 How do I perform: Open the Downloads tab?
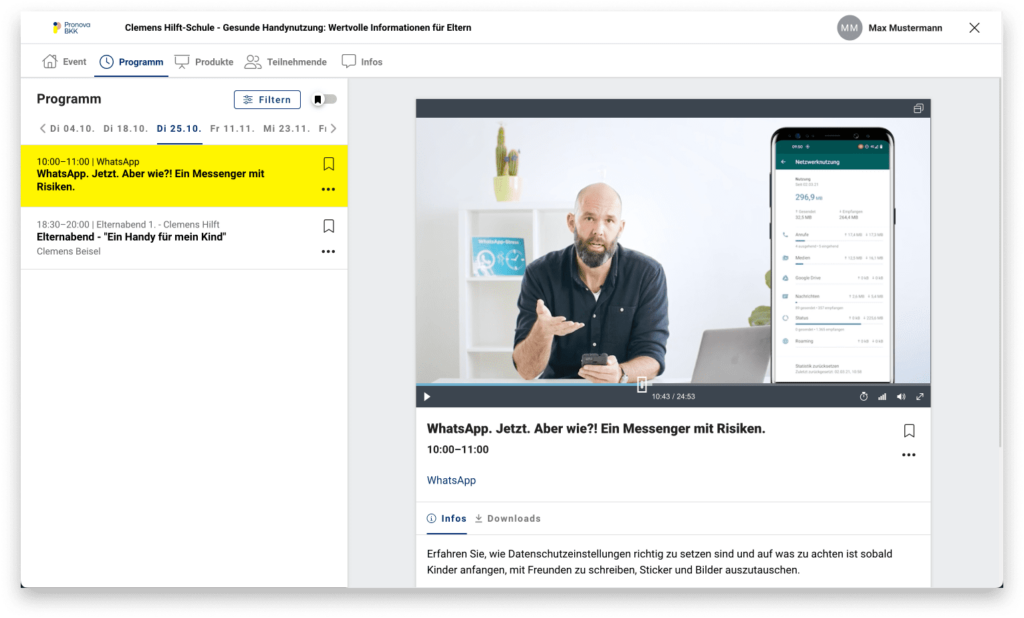(x=507, y=519)
